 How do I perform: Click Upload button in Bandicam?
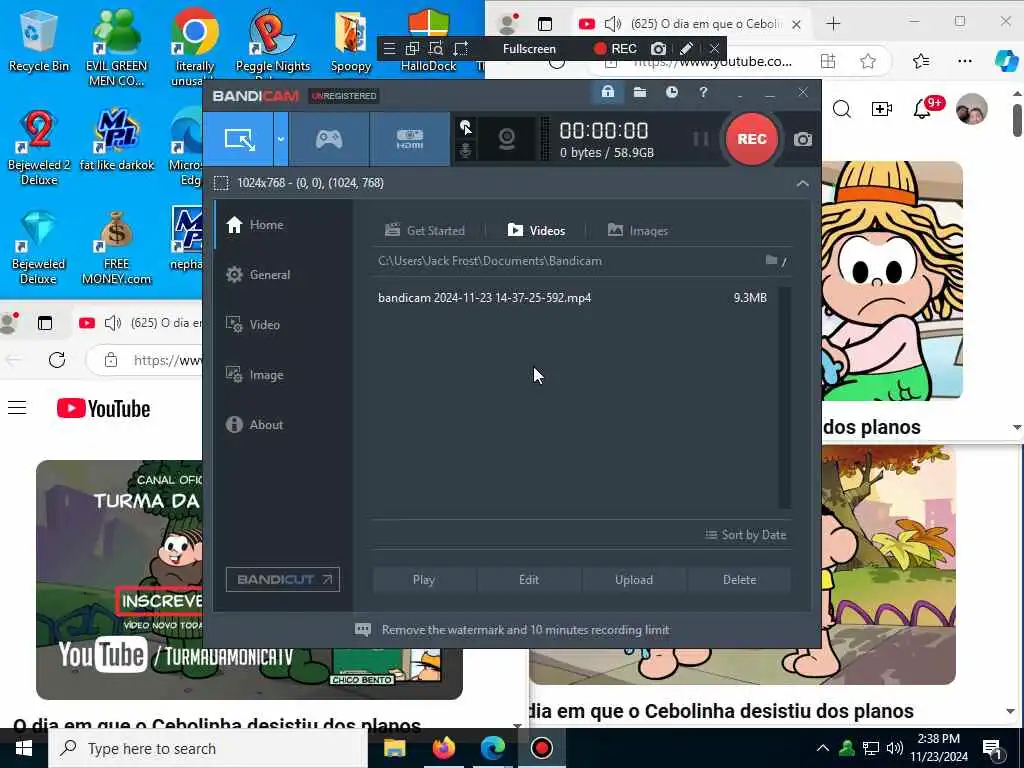[633, 579]
